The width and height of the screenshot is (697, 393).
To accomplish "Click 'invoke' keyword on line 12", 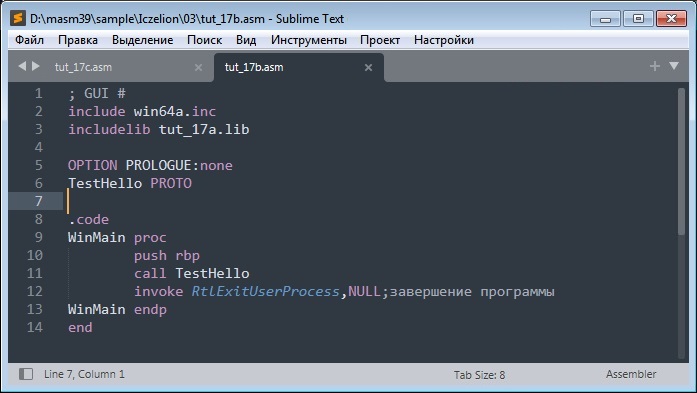I will (158, 292).
